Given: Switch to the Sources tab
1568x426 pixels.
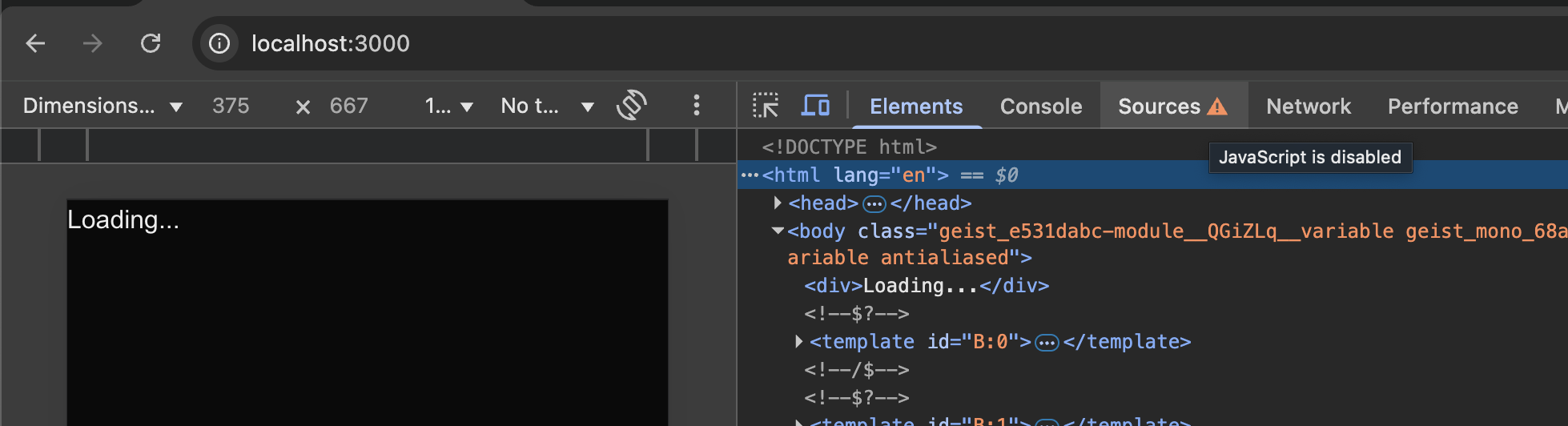Looking at the screenshot, I should (x=1172, y=106).
